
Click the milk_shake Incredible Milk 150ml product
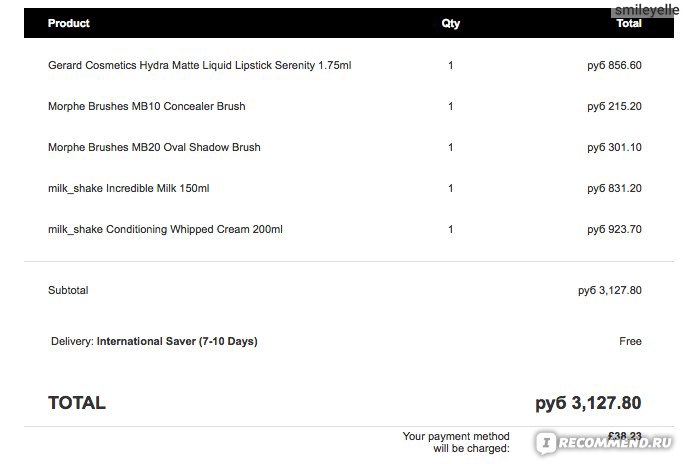(128, 188)
